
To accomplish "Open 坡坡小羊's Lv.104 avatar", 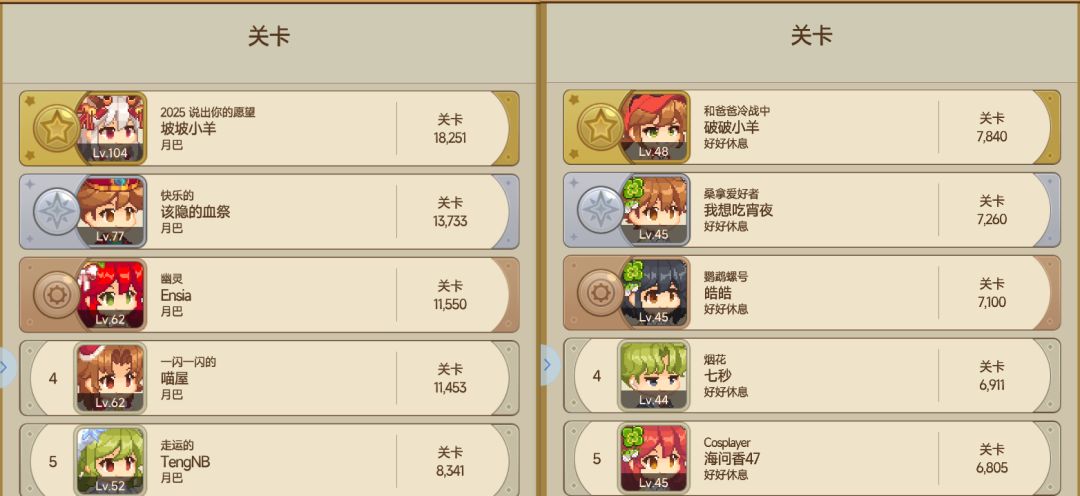I will pyautogui.click(x=111, y=128).
